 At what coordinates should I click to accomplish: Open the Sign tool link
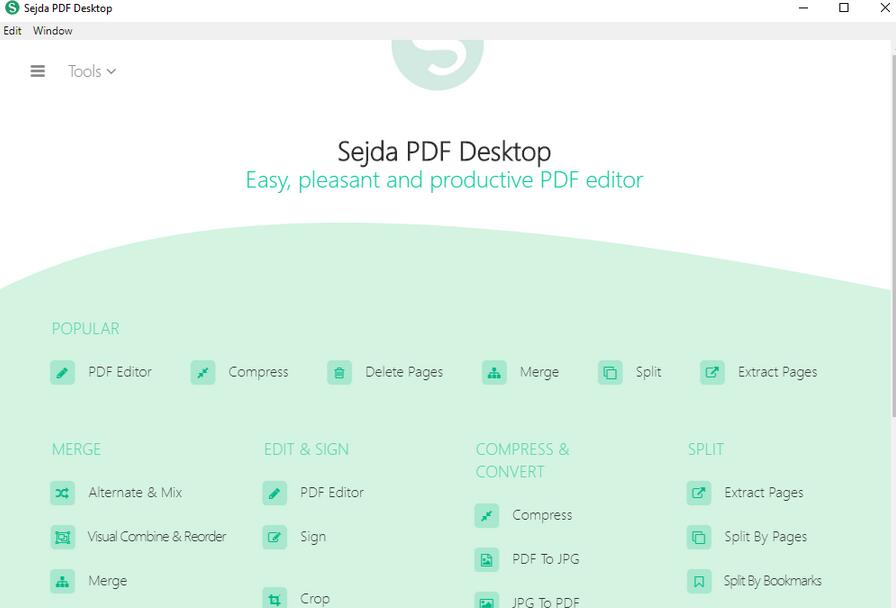[x=313, y=537]
